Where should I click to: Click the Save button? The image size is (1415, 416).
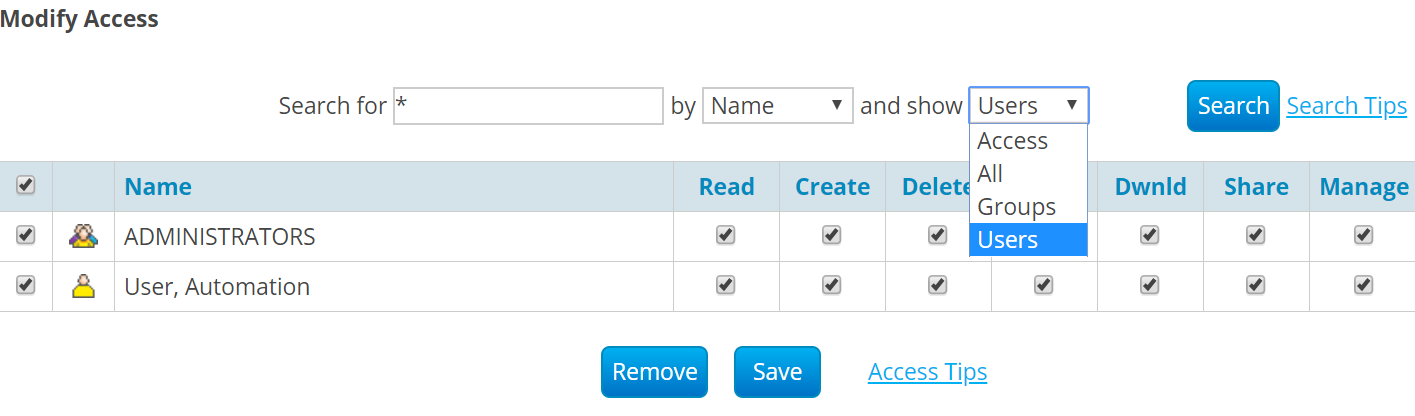click(x=777, y=372)
